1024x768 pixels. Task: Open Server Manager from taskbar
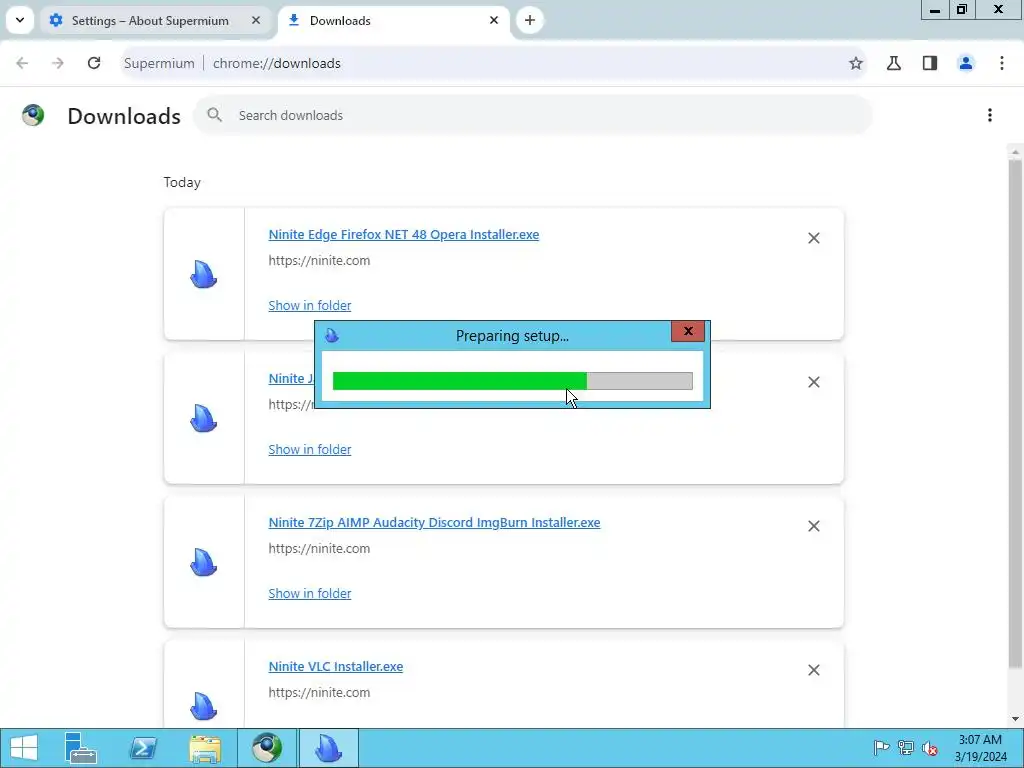coord(81,748)
